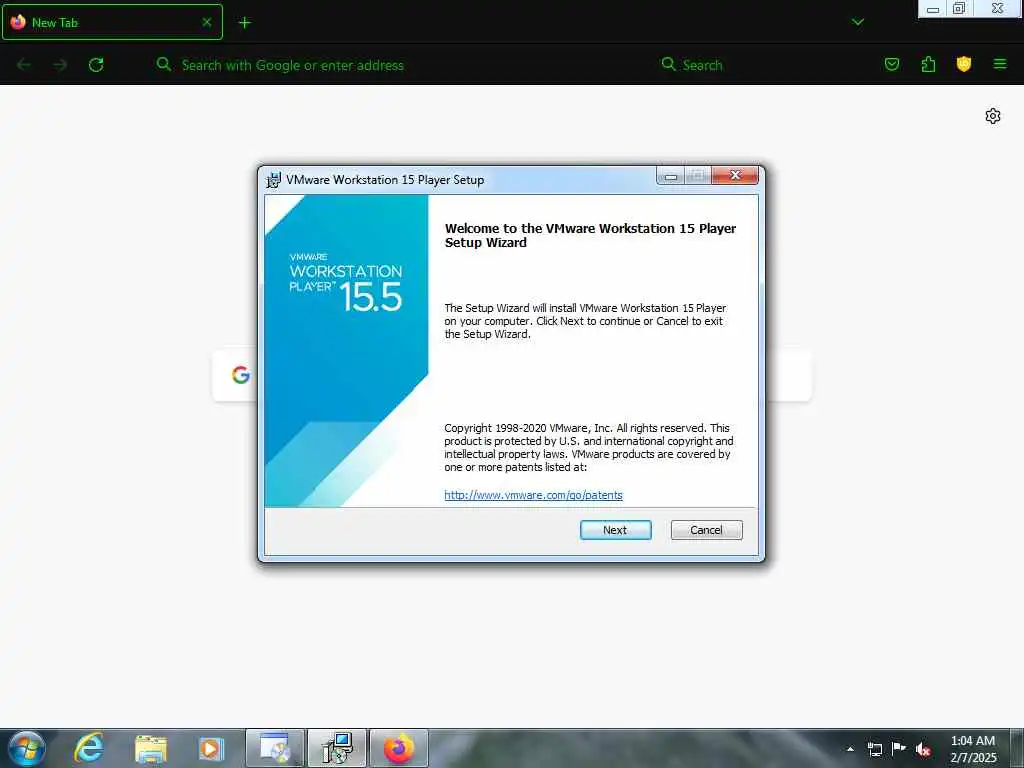Switch to the Windows Installer taskbar item

275,748
